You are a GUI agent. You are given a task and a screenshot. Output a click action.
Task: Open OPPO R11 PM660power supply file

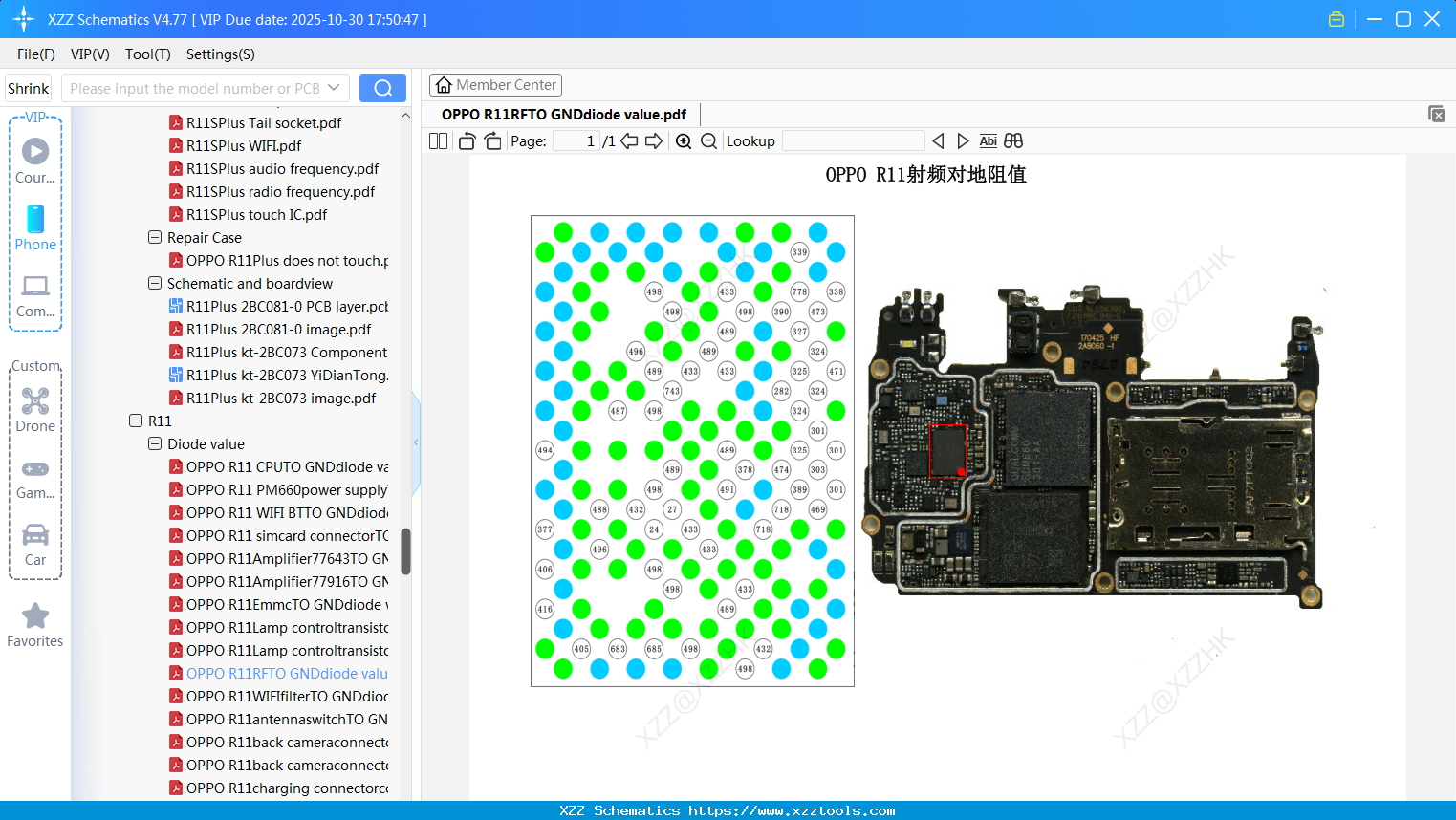[278, 489]
